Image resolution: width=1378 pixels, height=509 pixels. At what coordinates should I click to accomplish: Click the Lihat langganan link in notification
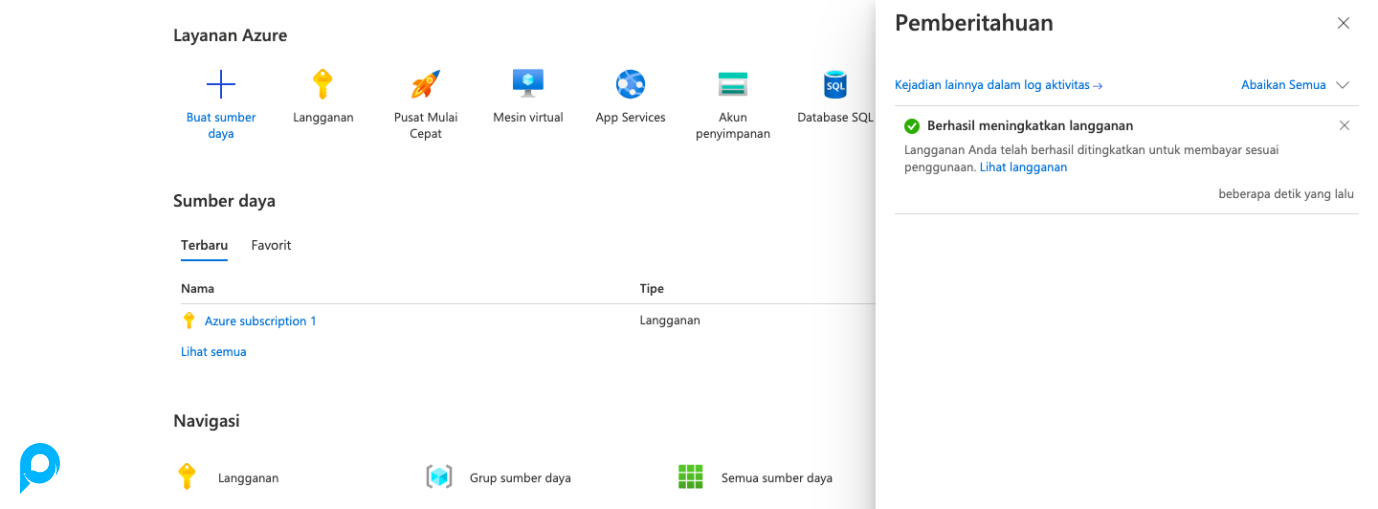(x=1023, y=167)
